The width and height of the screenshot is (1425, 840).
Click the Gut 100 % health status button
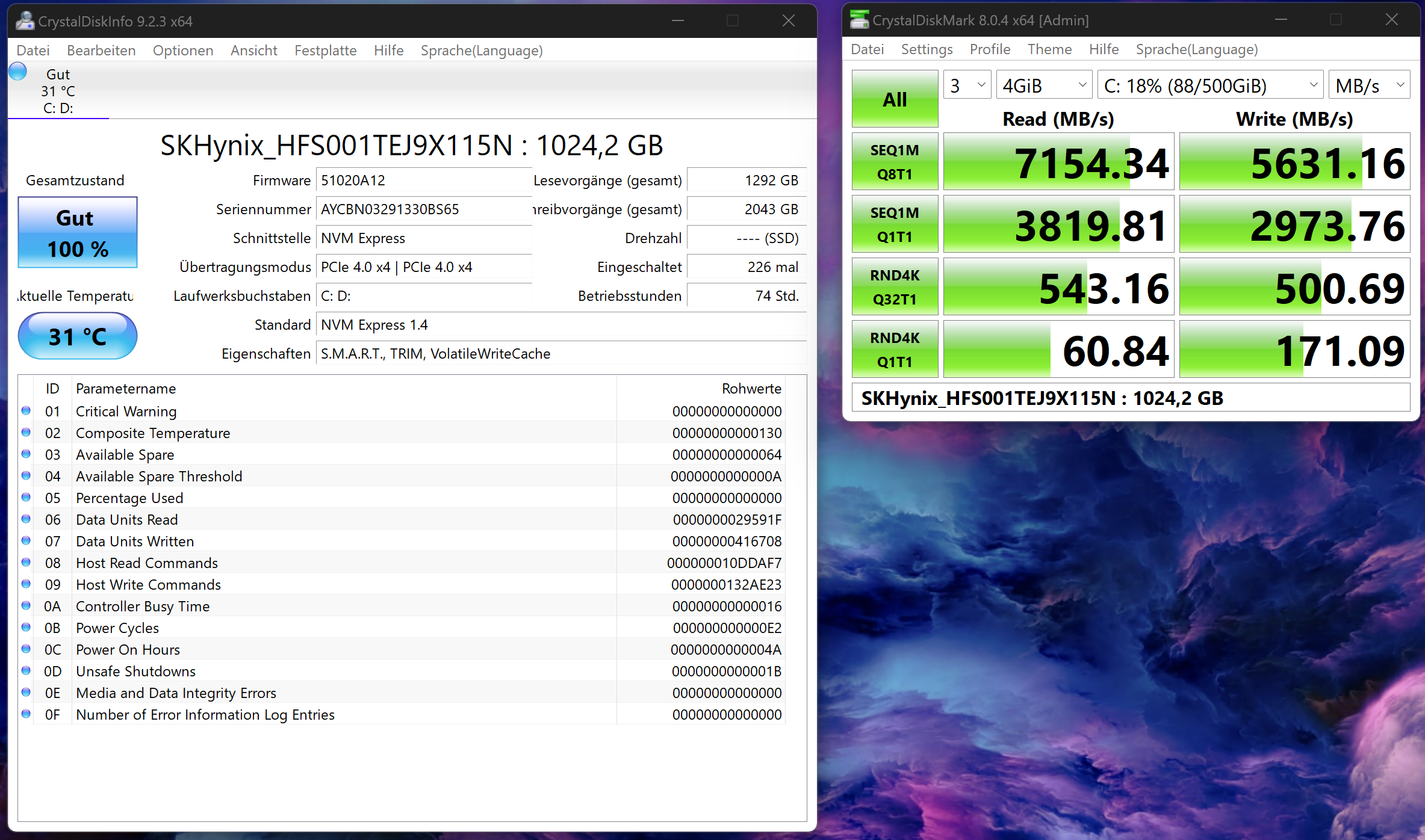78,232
